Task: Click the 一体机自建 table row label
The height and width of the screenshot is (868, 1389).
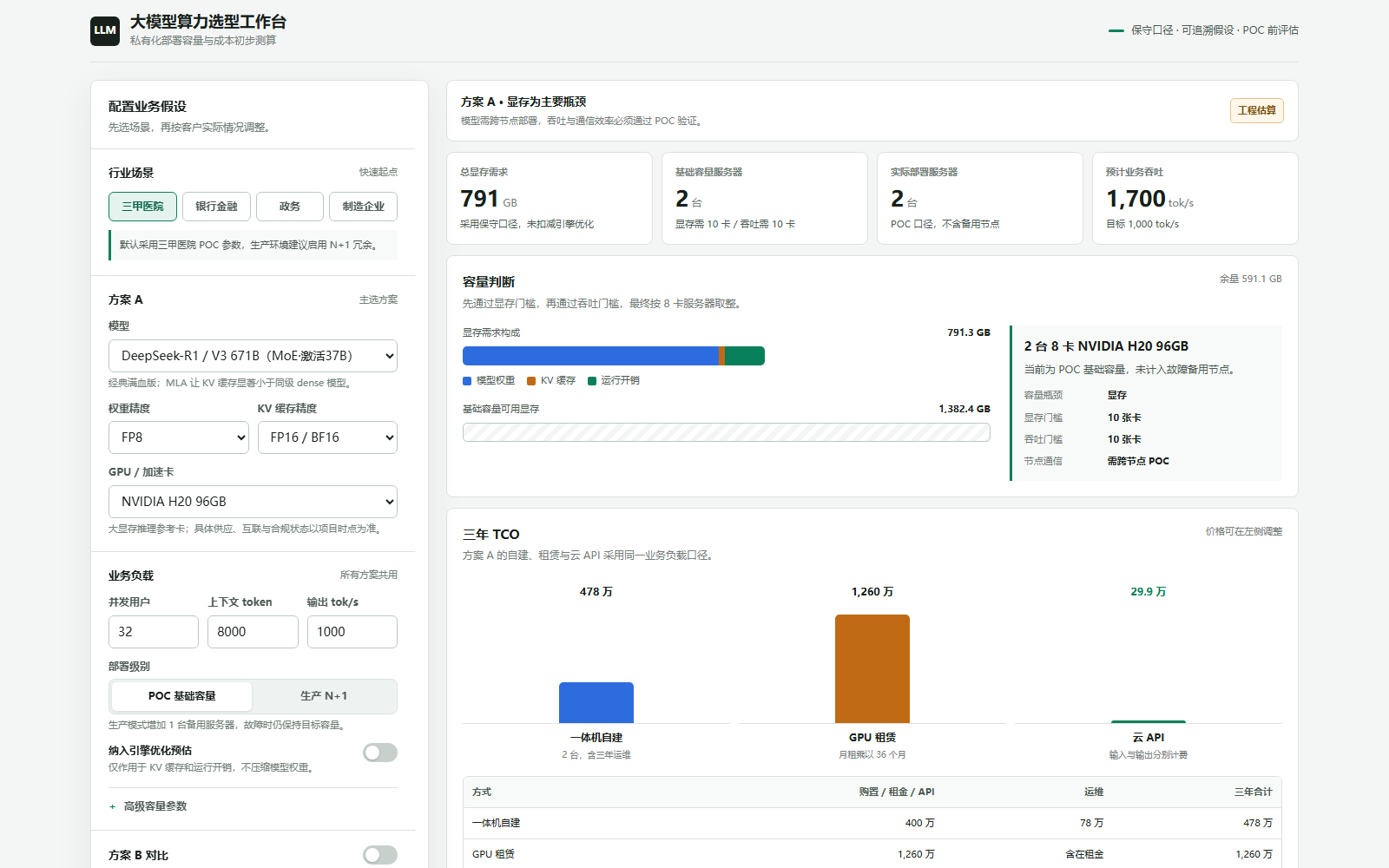Action: [497, 823]
